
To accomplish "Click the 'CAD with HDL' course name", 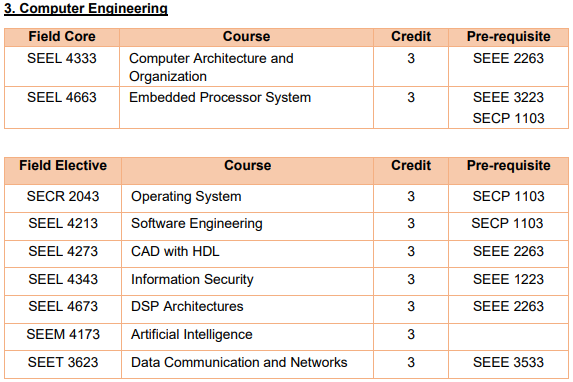I will coord(175,251).
